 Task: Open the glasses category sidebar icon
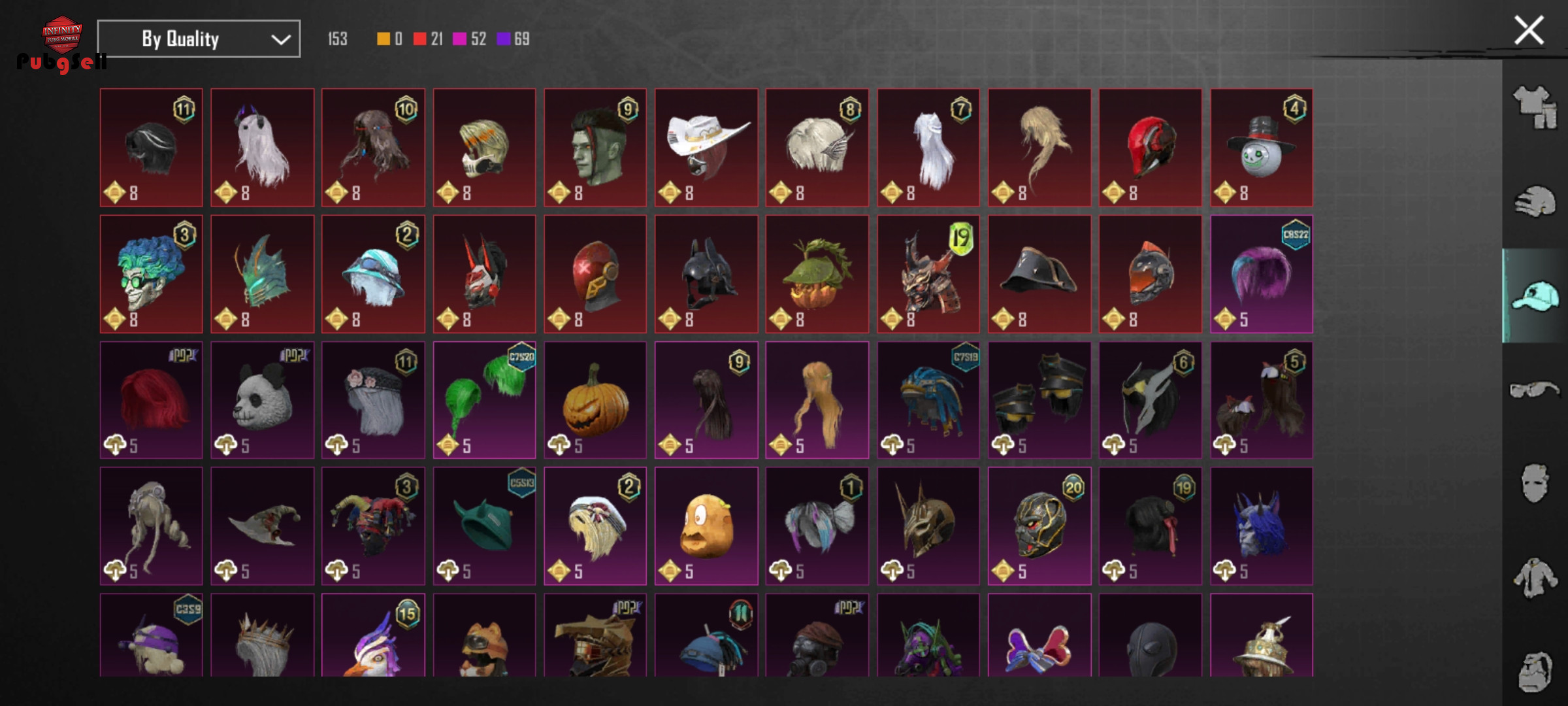[x=1535, y=390]
